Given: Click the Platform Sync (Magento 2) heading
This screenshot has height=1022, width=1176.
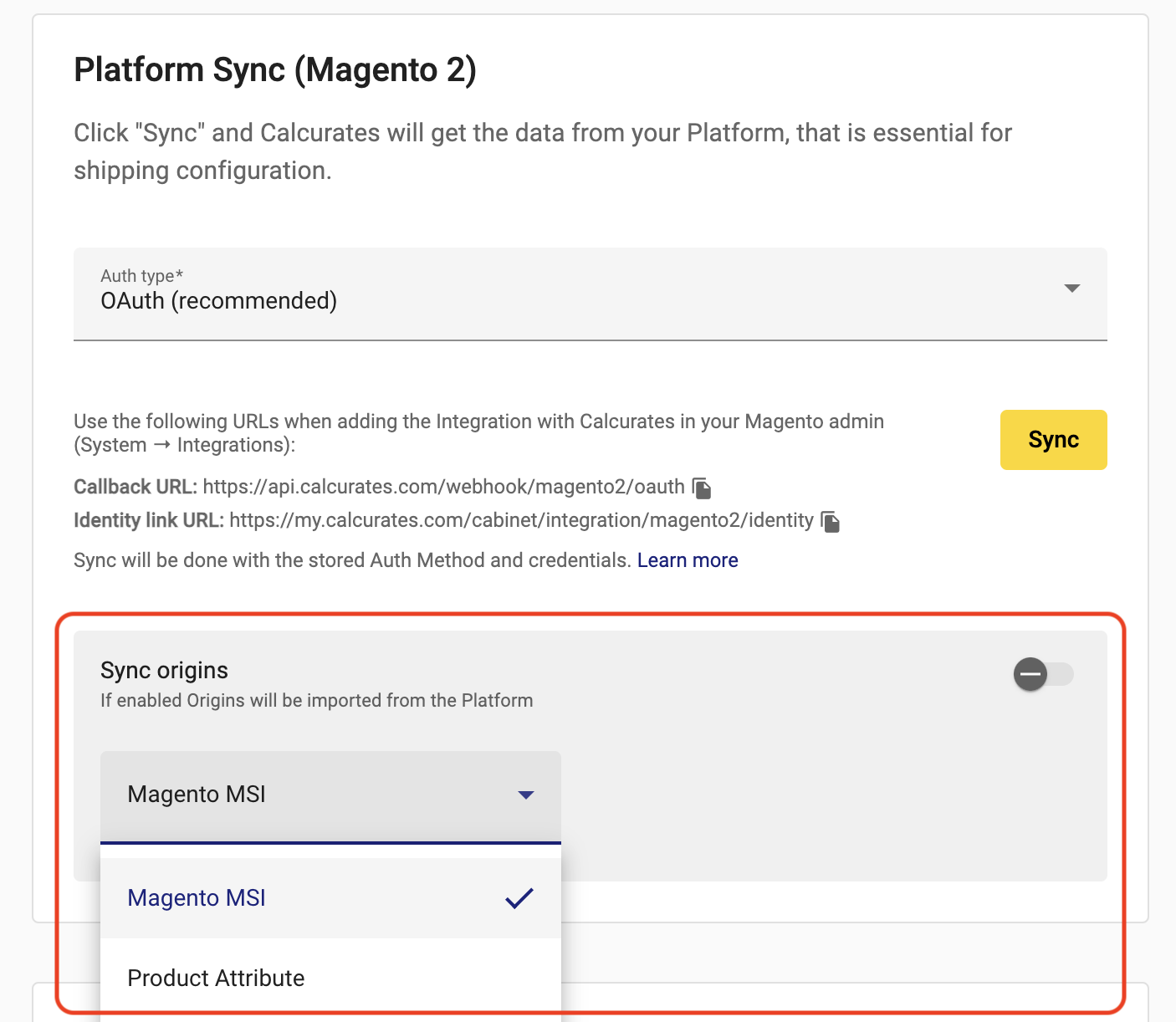Looking at the screenshot, I should (275, 70).
